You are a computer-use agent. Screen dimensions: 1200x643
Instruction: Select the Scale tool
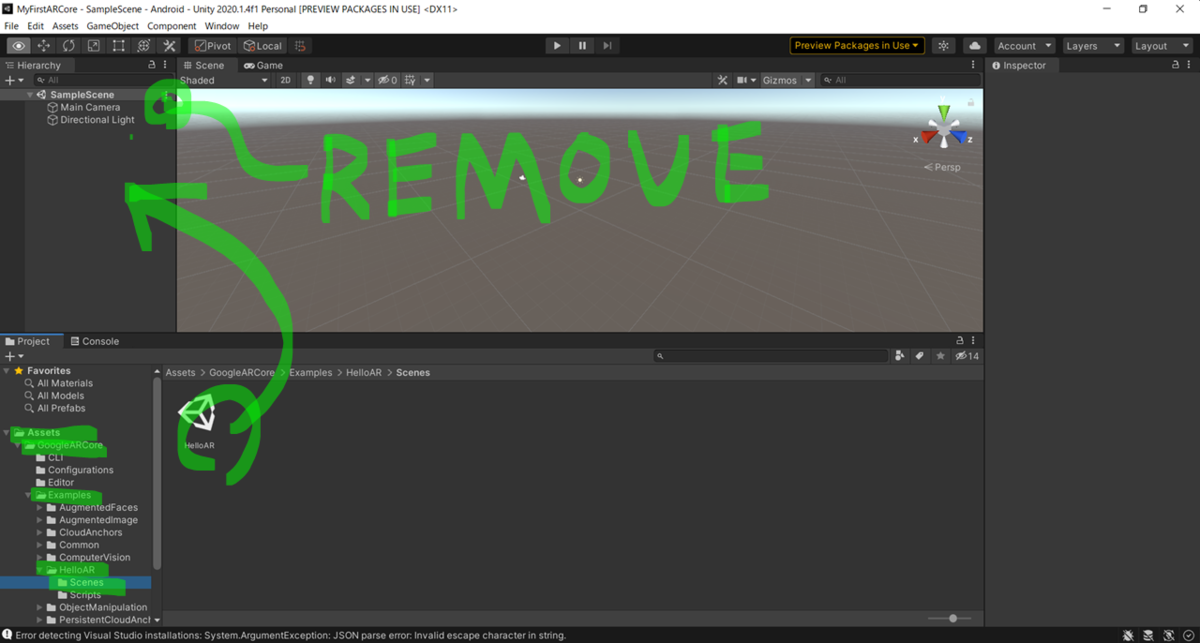[x=93, y=46]
